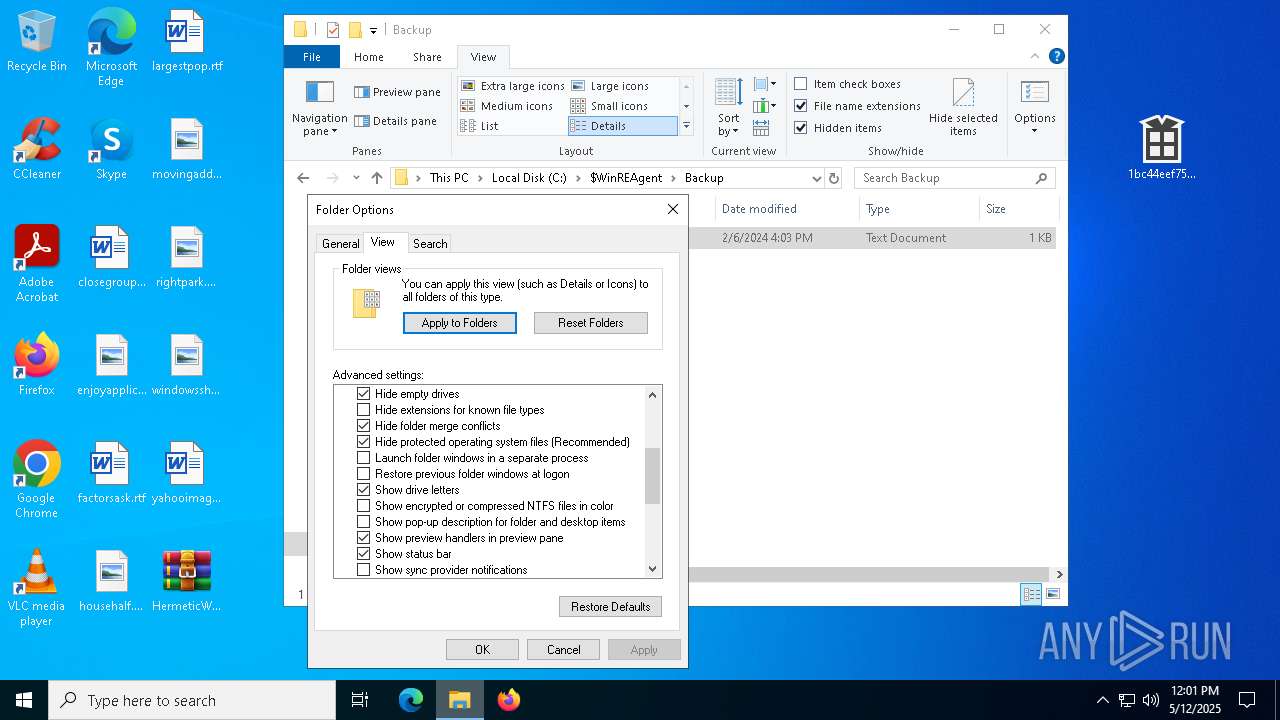Open Microsoft Edge from taskbar

coord(411,700)
